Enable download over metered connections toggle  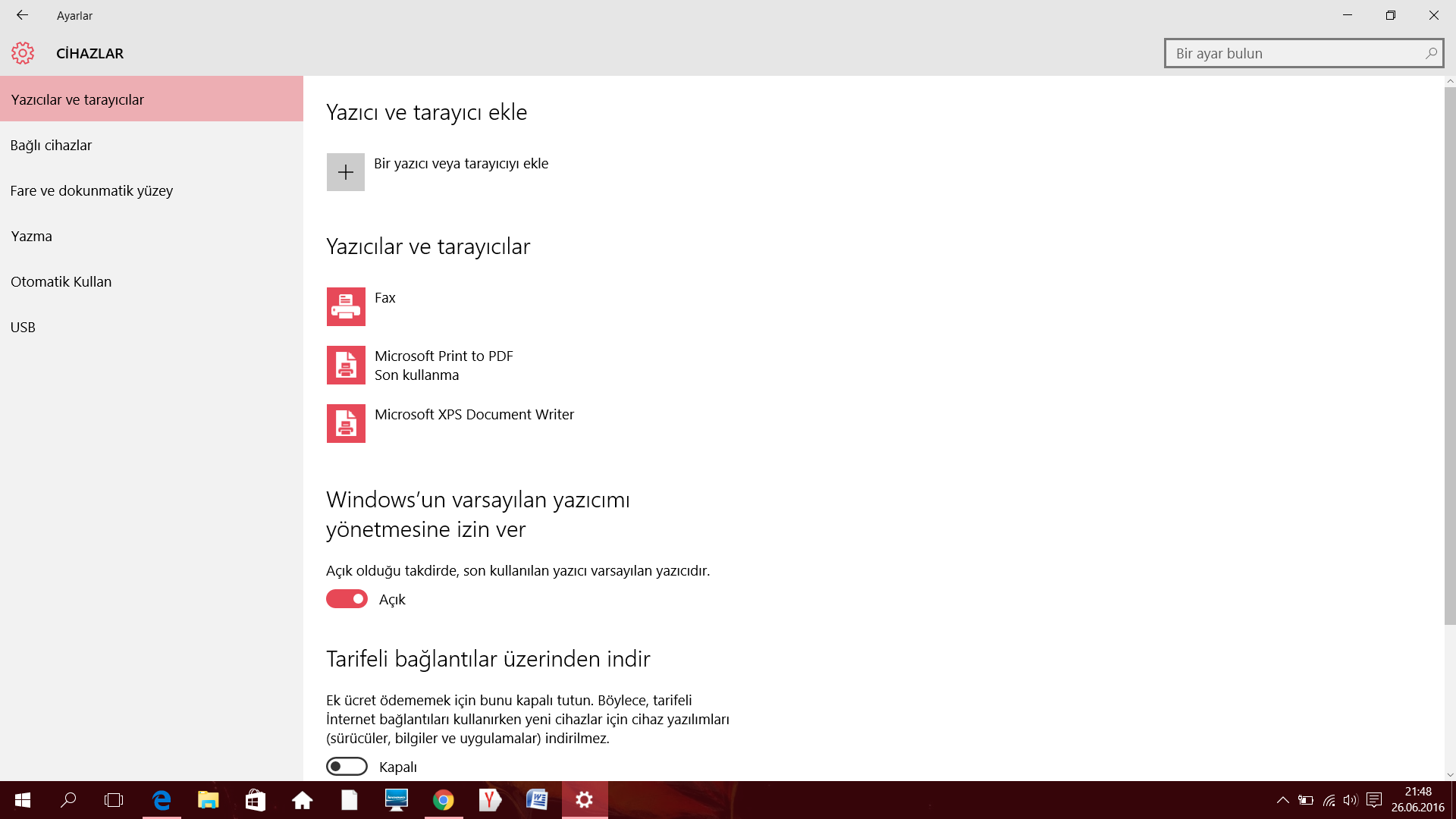(347, 767)
